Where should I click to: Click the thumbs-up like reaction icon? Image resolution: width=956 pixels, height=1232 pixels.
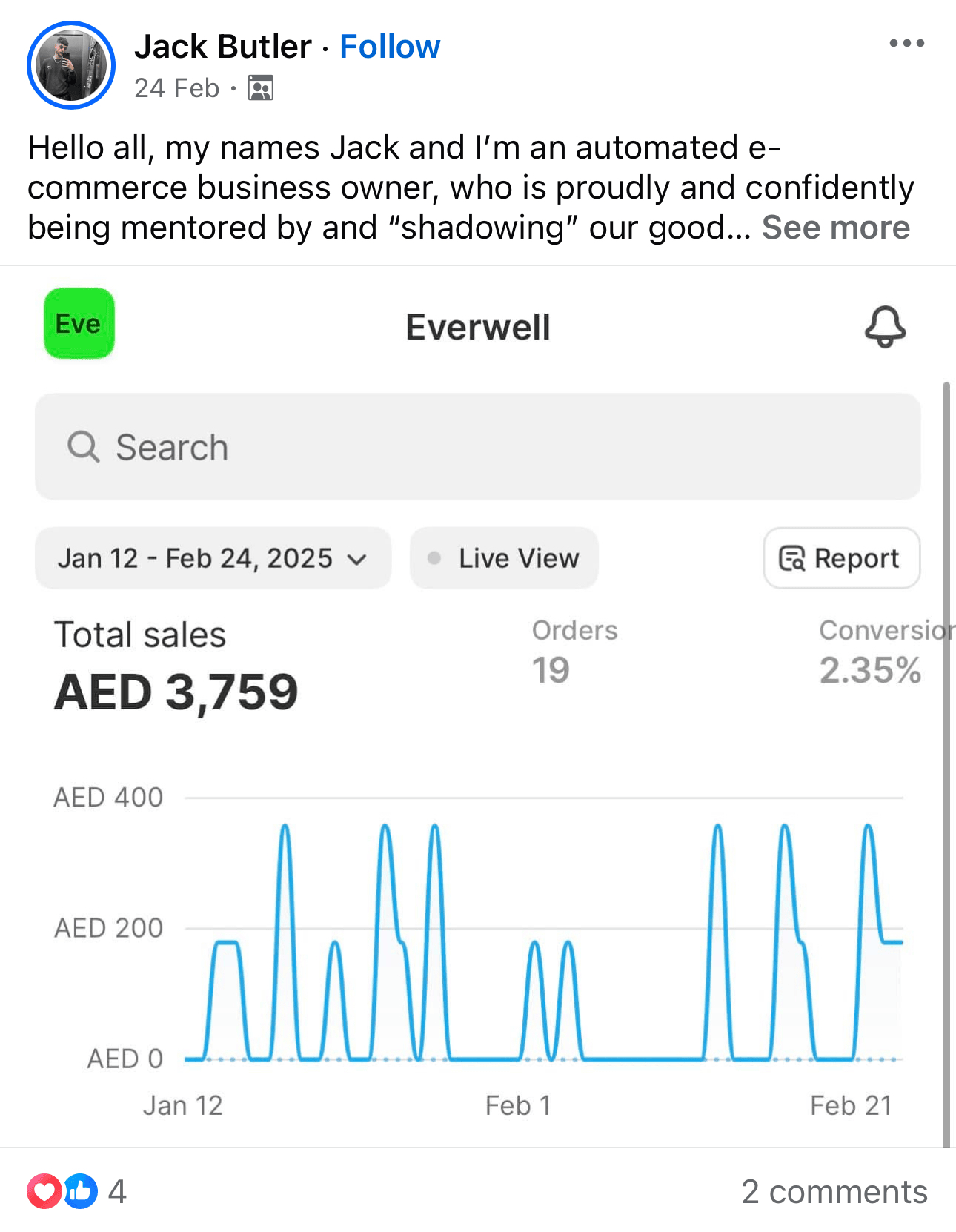pos(80,1191)
